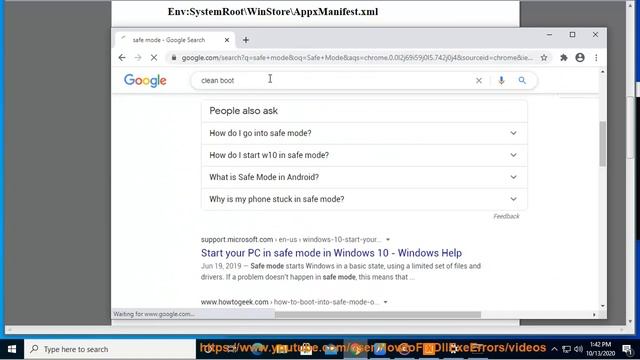Expand "What is Safe Mode in Android?"

coord(364,177)
